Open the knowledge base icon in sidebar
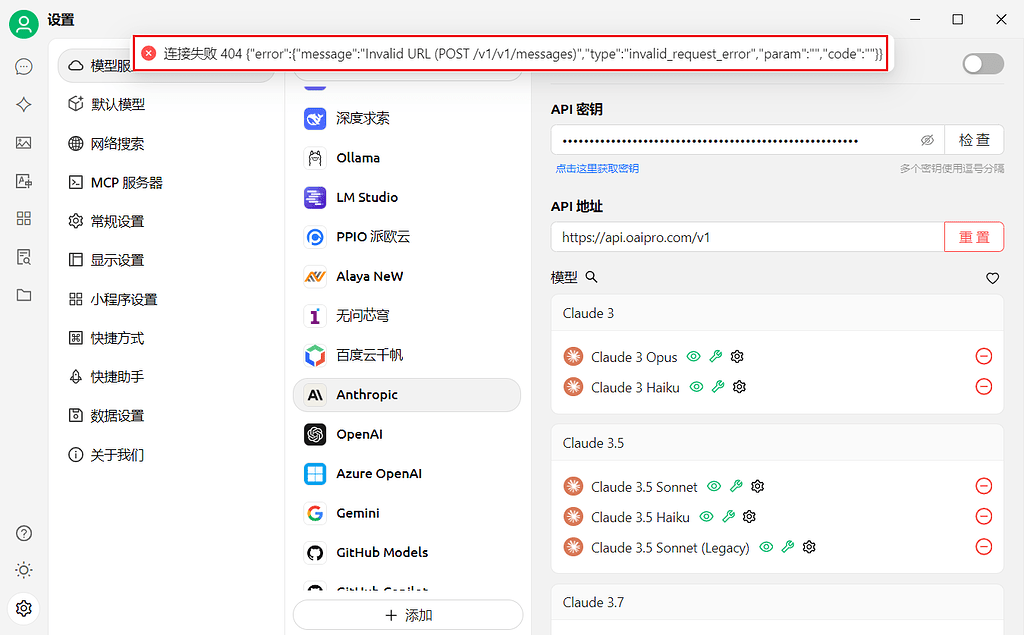 pos(24,257)
